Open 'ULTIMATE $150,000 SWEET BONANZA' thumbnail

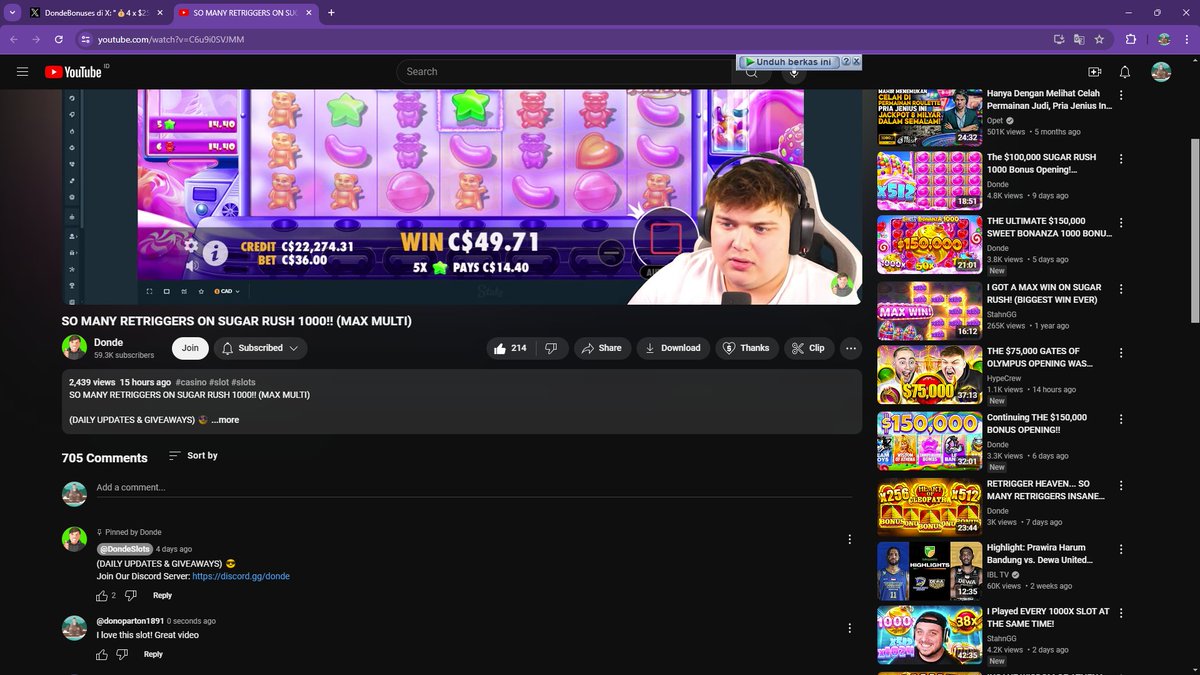pyautogui.click(x=927, y=245)
